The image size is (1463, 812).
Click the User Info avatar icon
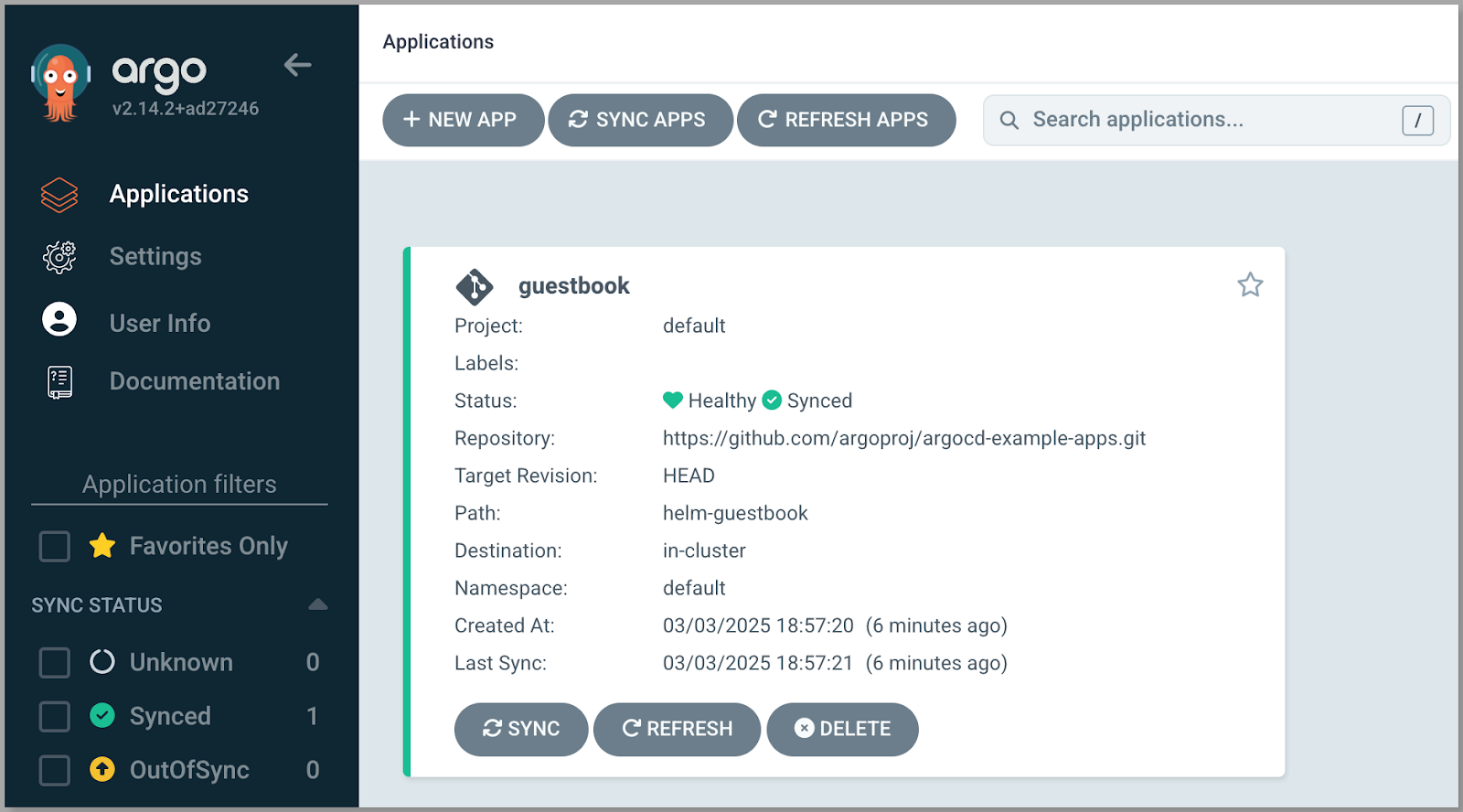point(59,319)
